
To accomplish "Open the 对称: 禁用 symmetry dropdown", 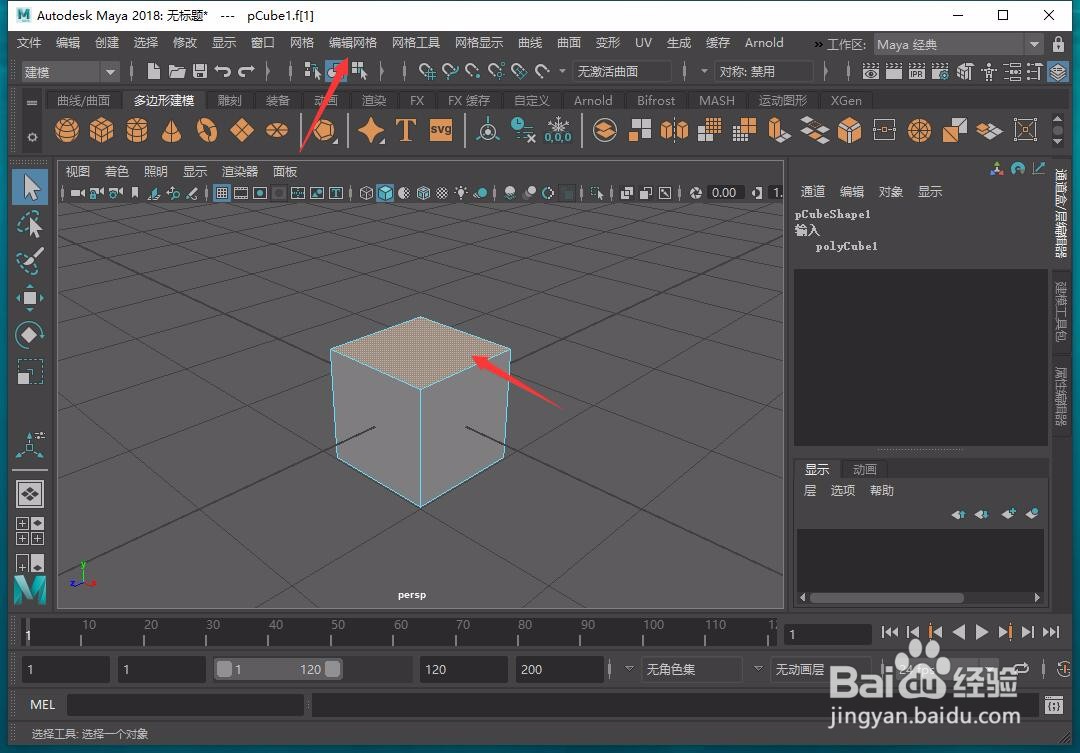I will [764, 72].
